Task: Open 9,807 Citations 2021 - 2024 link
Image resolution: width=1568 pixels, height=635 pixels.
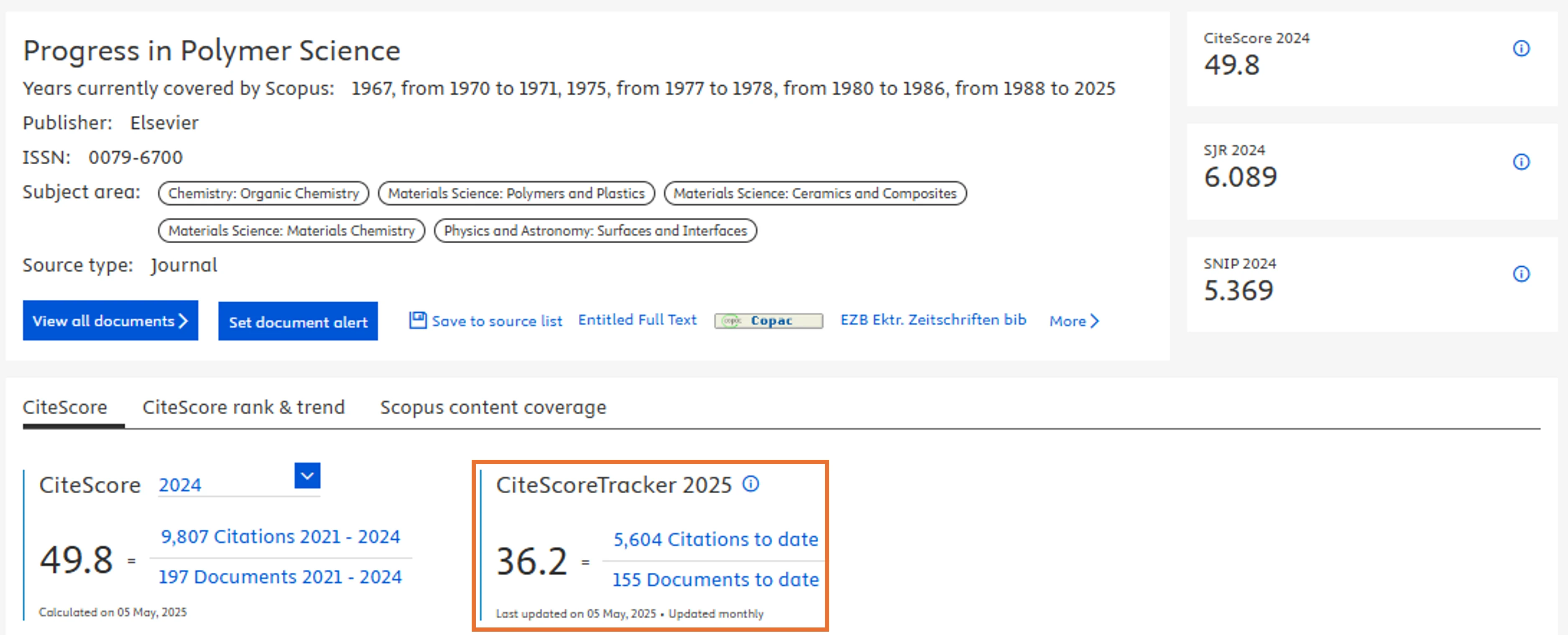Action: (280, 537)
